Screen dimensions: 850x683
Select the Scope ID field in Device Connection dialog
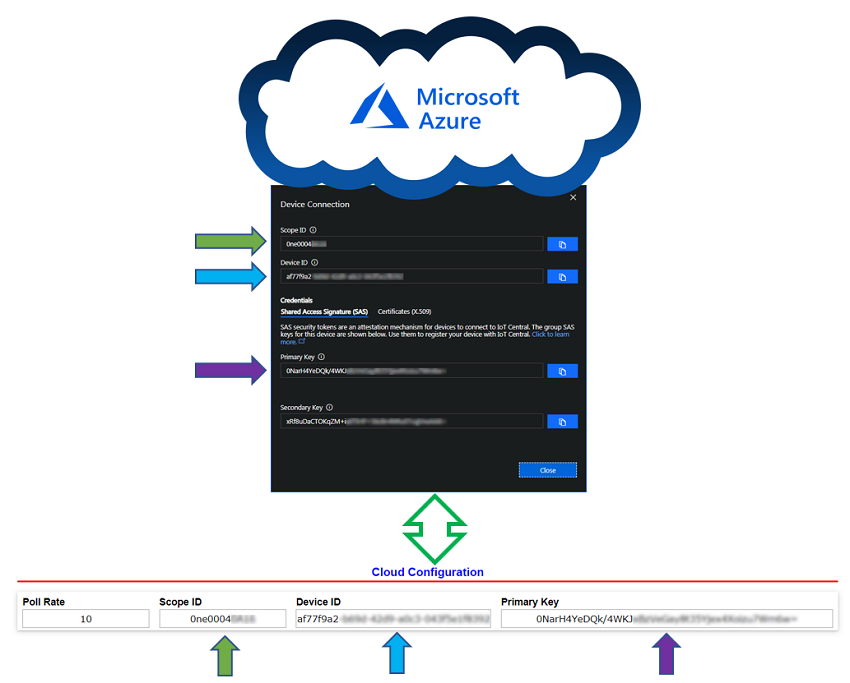click(x=411, y=244)
